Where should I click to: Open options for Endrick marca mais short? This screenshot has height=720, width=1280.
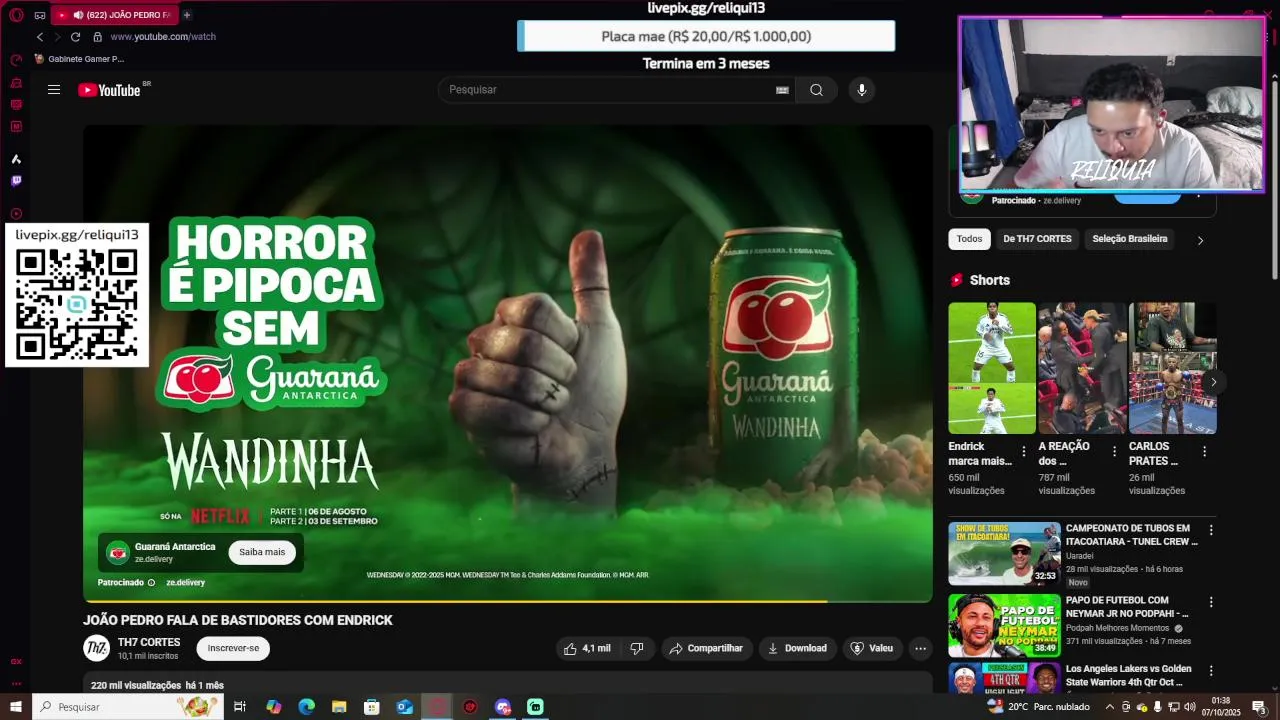pyautogui.click(x=1023, y=452)
